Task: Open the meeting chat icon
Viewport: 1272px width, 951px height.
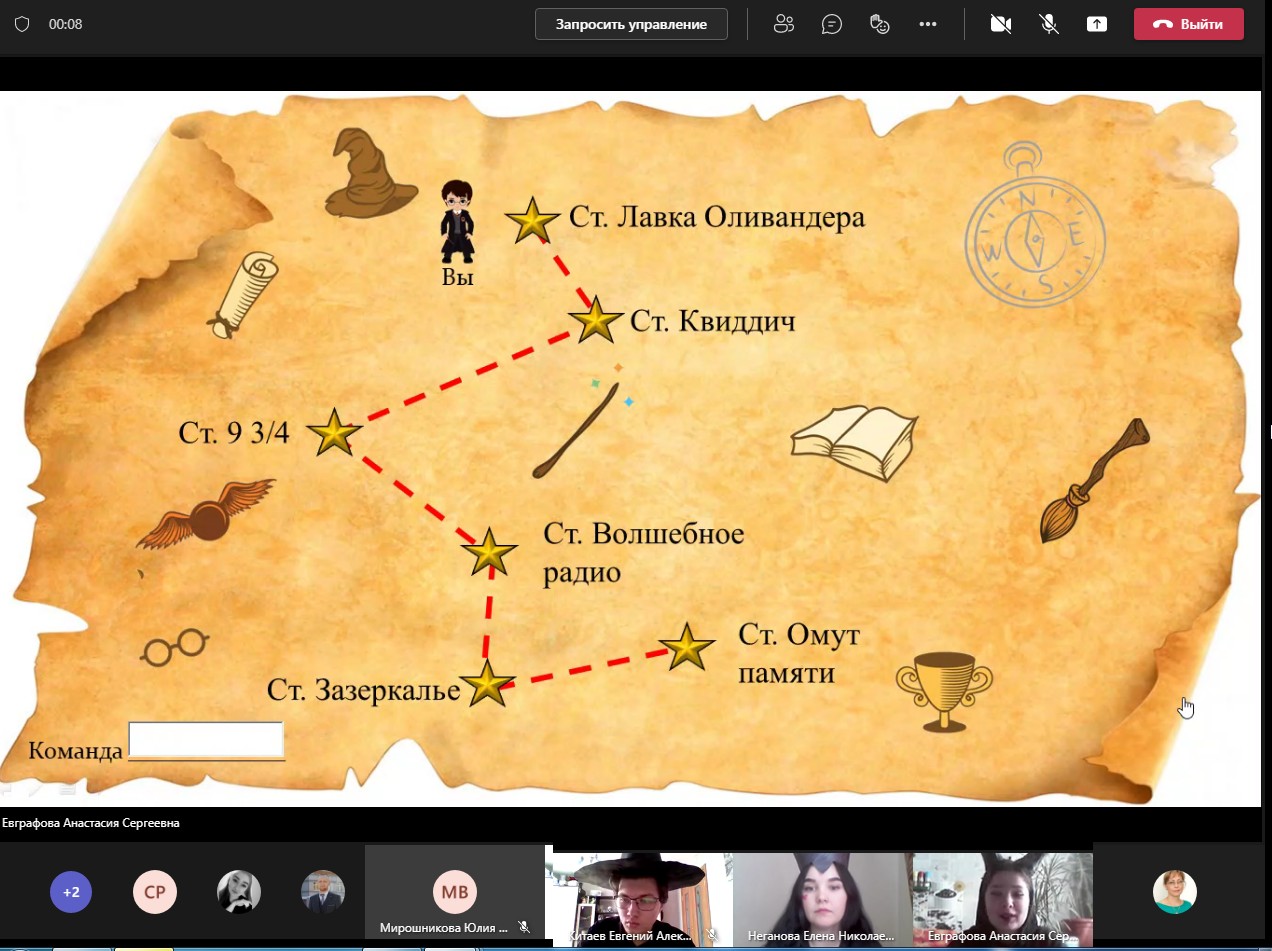Action: pyautogui.click(x=832, y=25)
